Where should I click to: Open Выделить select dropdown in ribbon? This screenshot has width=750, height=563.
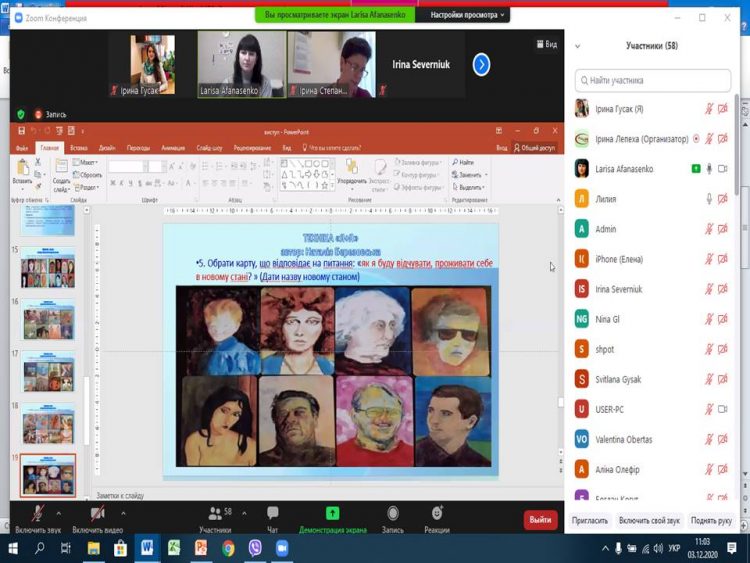pos(469,187)
